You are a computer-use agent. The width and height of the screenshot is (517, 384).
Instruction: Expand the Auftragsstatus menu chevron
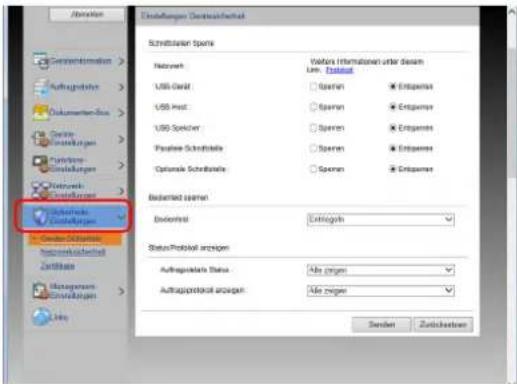click(x=121, y=87)
